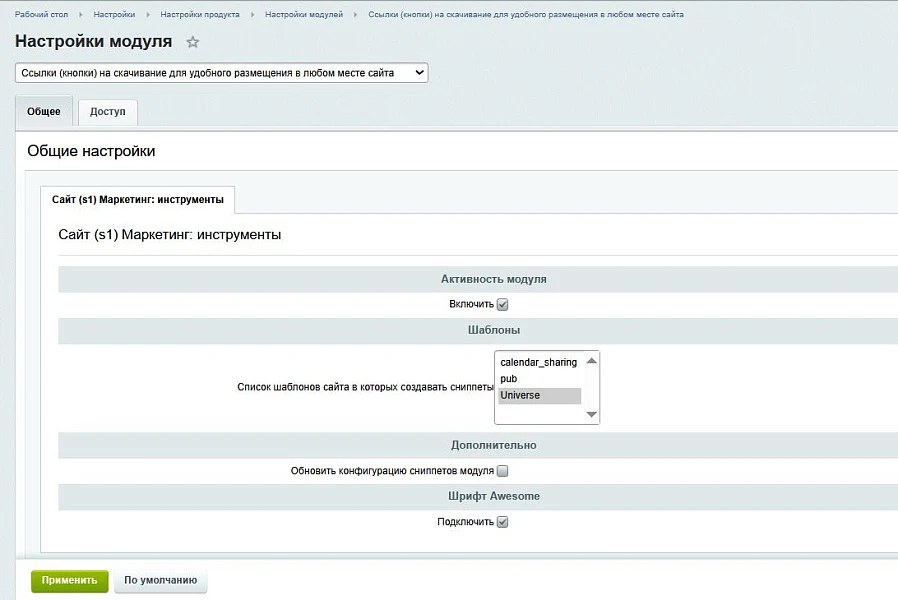
Task: Select Universe template in the list
Action: pos(539,395)
